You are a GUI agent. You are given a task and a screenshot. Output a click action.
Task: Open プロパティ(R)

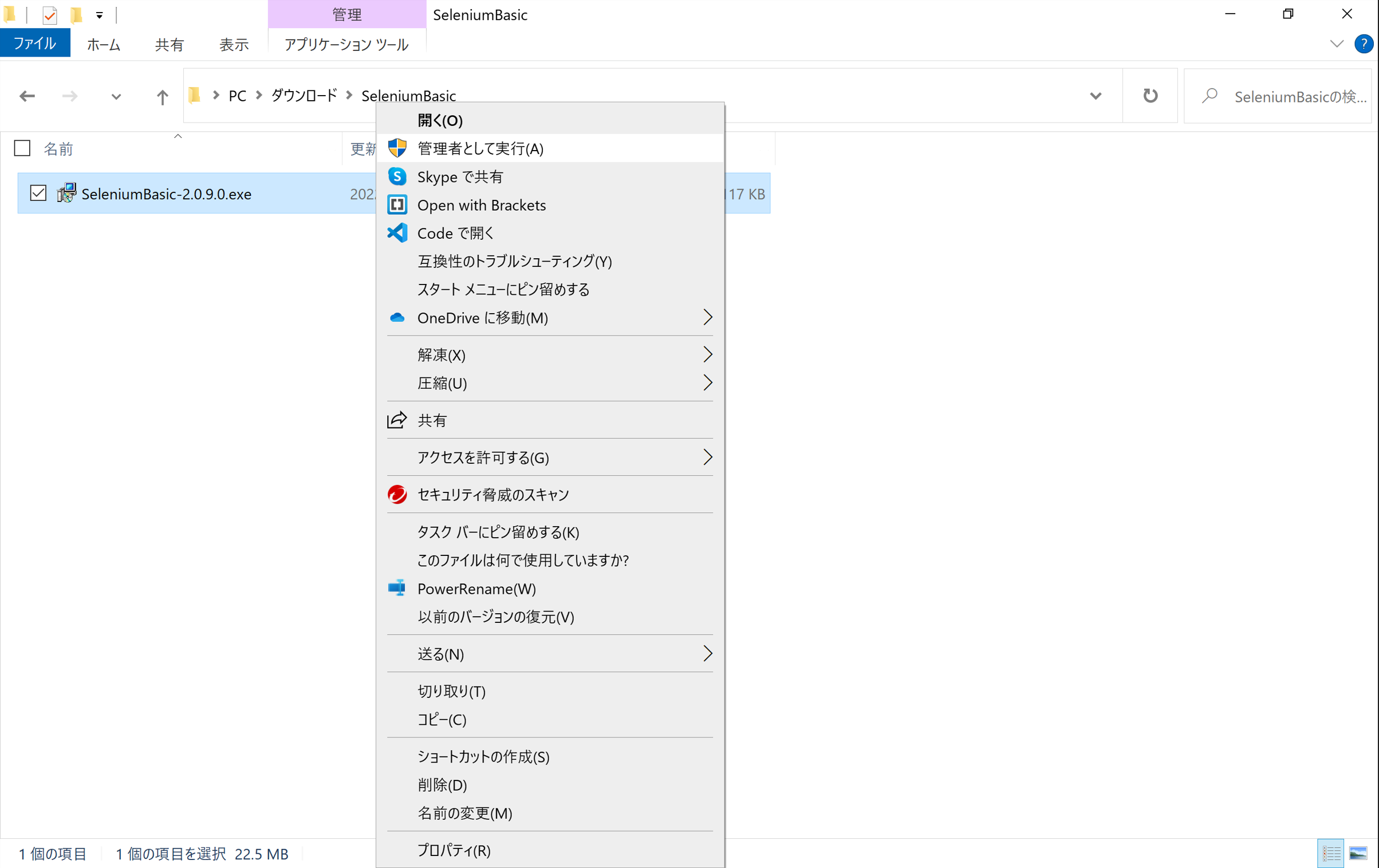(550, 850)
